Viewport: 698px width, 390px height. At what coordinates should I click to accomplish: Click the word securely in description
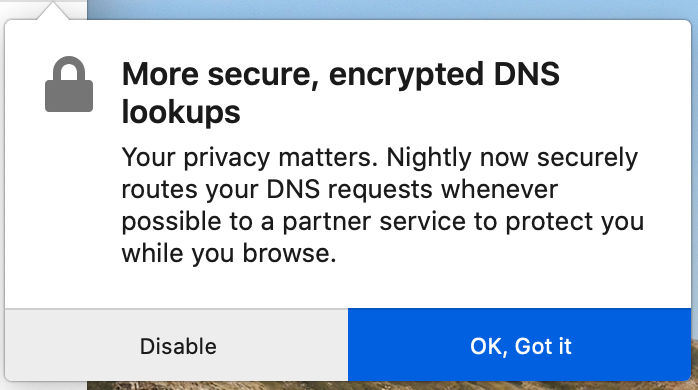[x=587, y=158]
